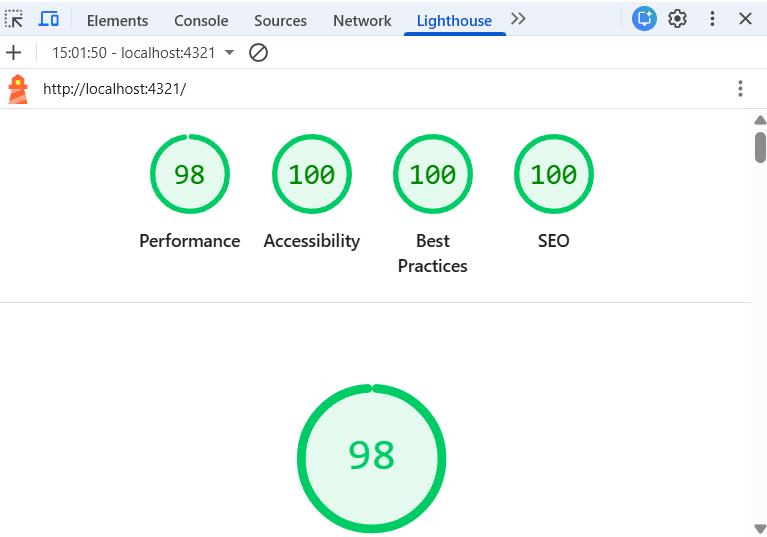Close the DevTools panel

tap(745, 19)
